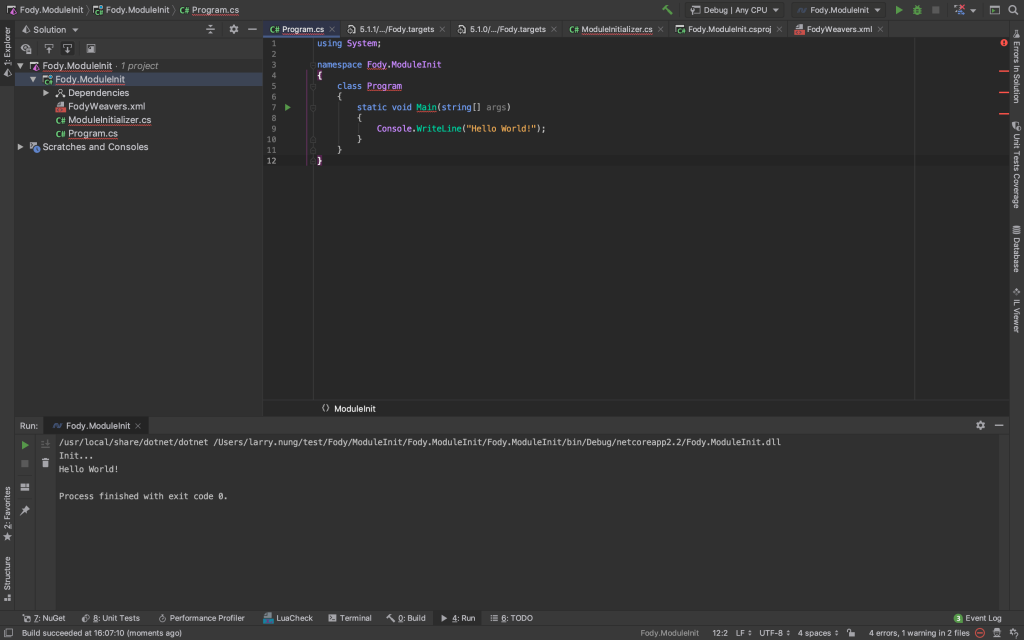Toggle autoscroll from source arrow-down icon
The image size is (1024, 640).
click(67, 48)
